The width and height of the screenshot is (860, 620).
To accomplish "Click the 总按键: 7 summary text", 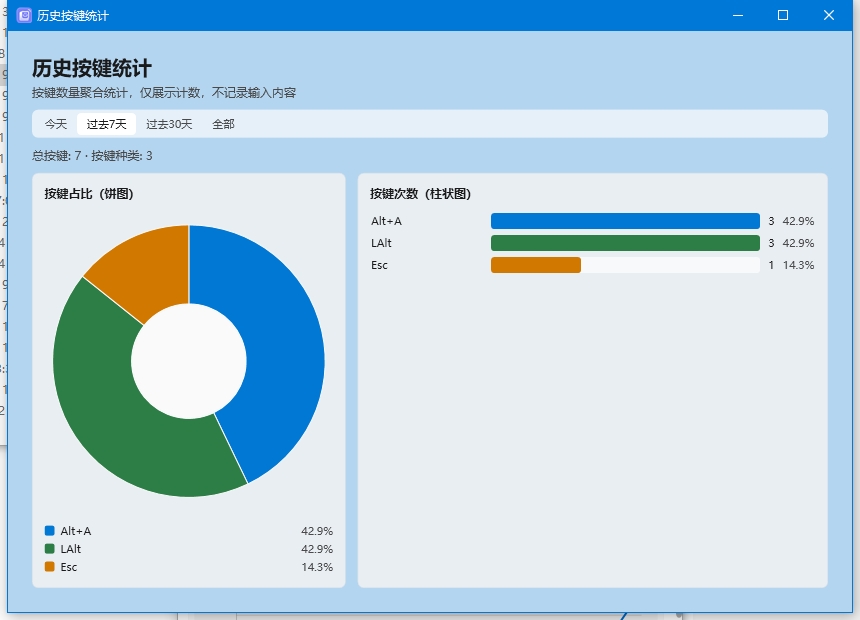I will (56, 156).
